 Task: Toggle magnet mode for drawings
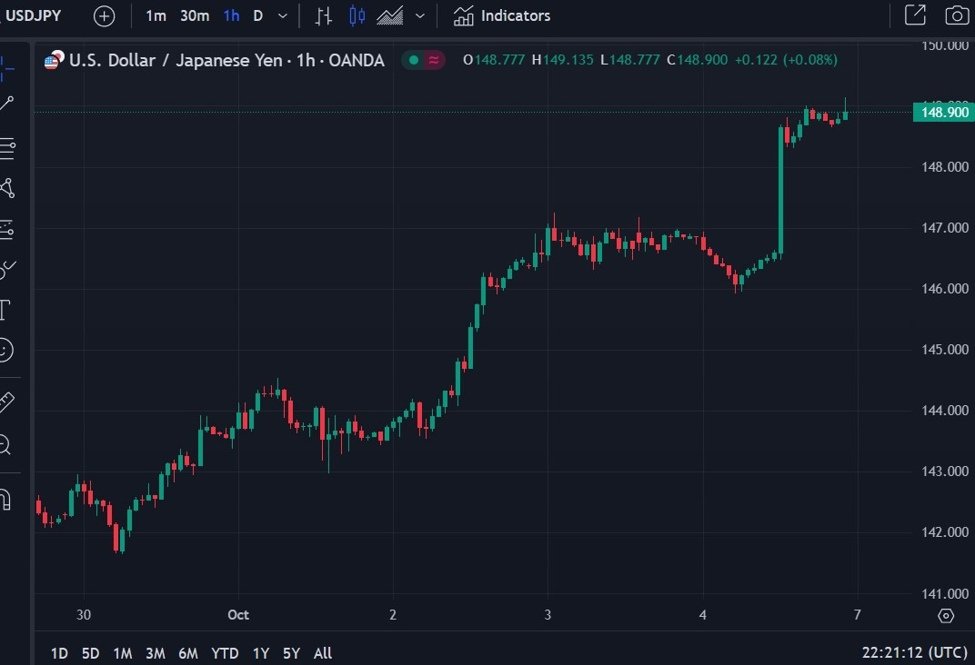6,499
